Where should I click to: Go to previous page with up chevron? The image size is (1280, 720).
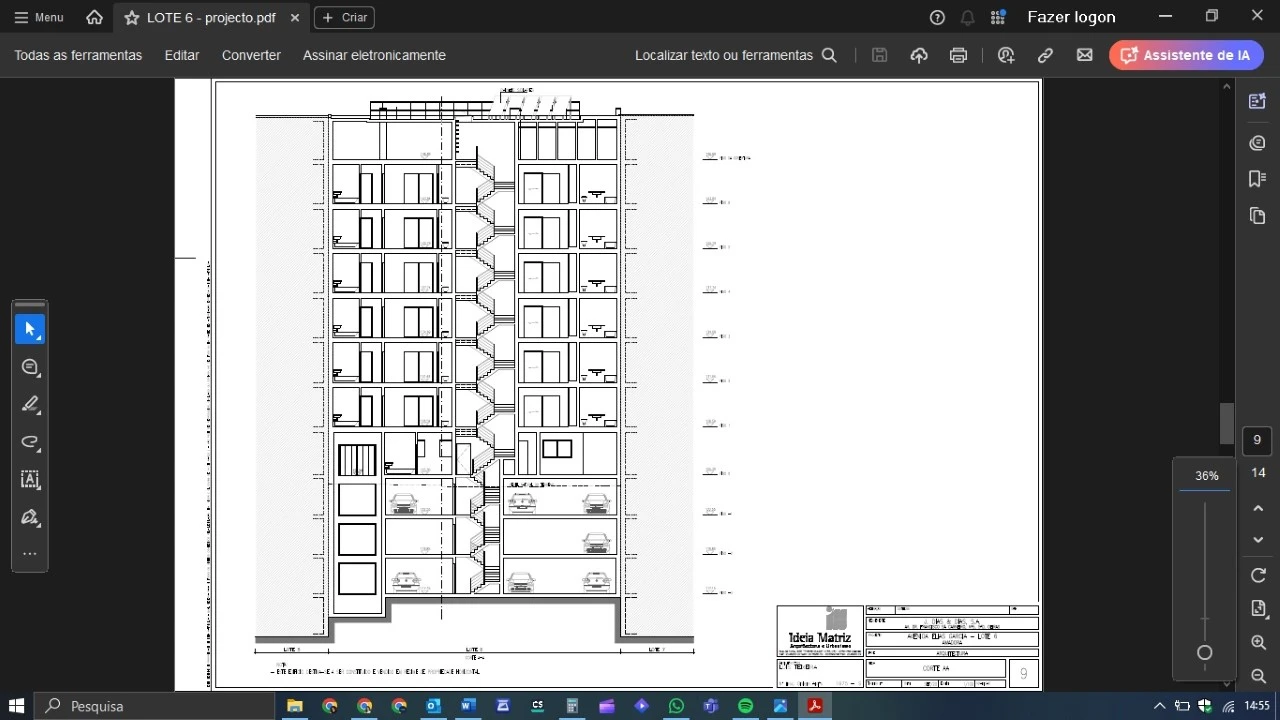1258,508
